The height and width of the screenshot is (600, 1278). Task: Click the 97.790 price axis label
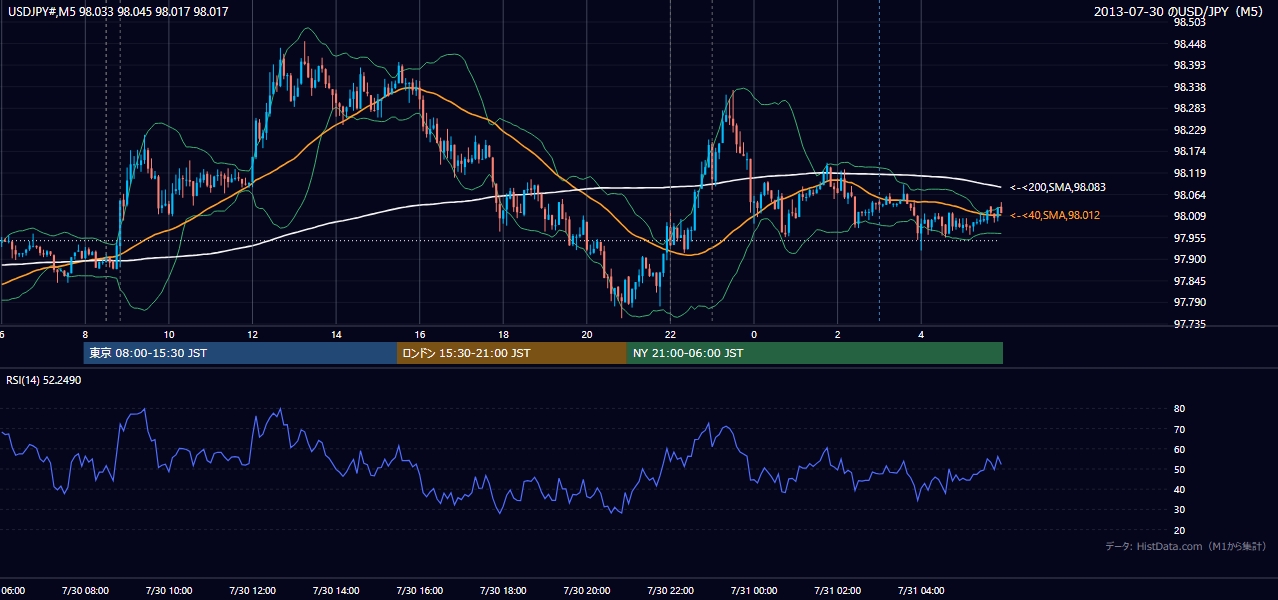pyautogui.click(x=1189, y=302)
